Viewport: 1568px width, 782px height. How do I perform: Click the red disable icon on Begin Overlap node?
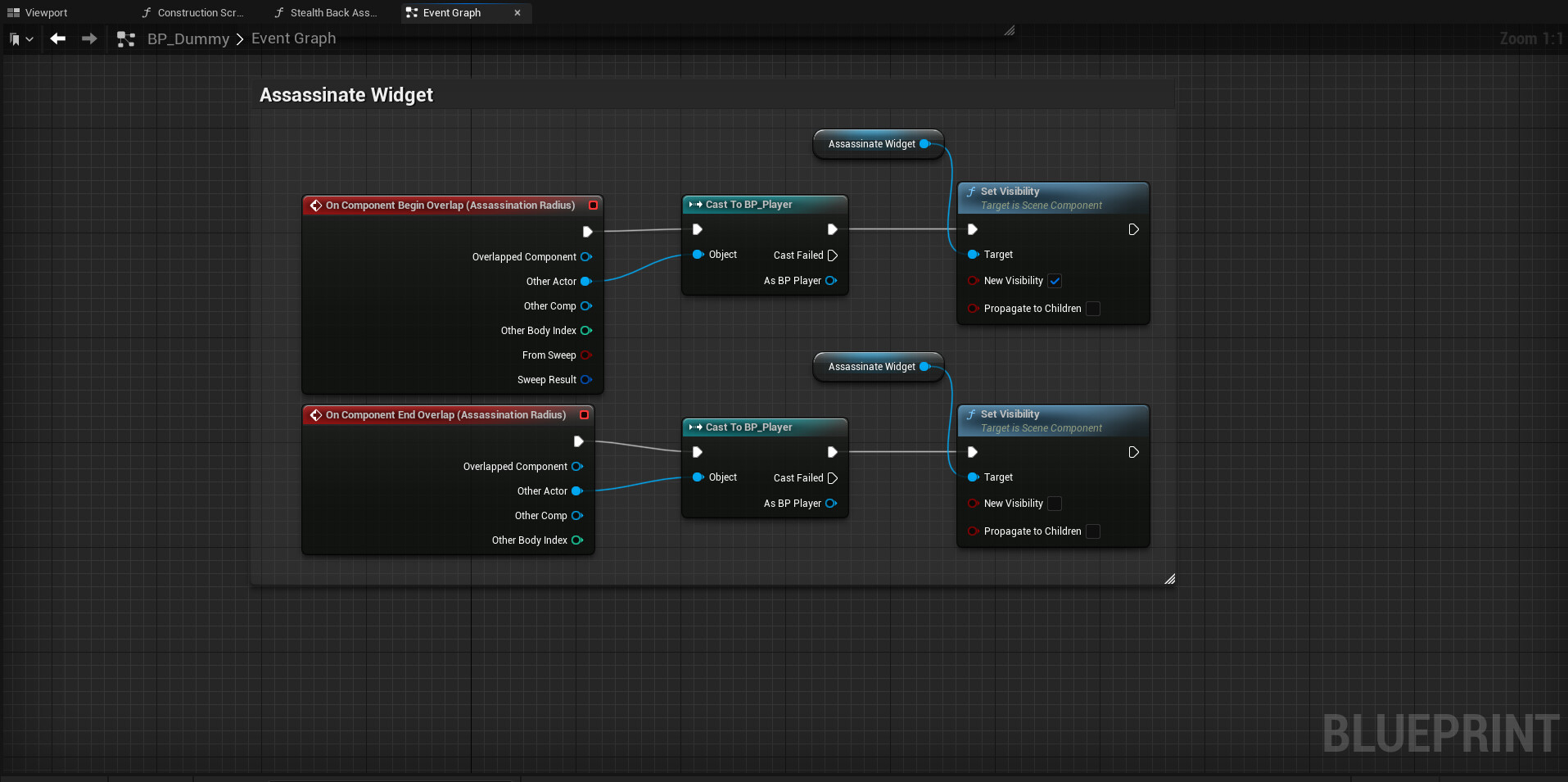tap(593, 206)
